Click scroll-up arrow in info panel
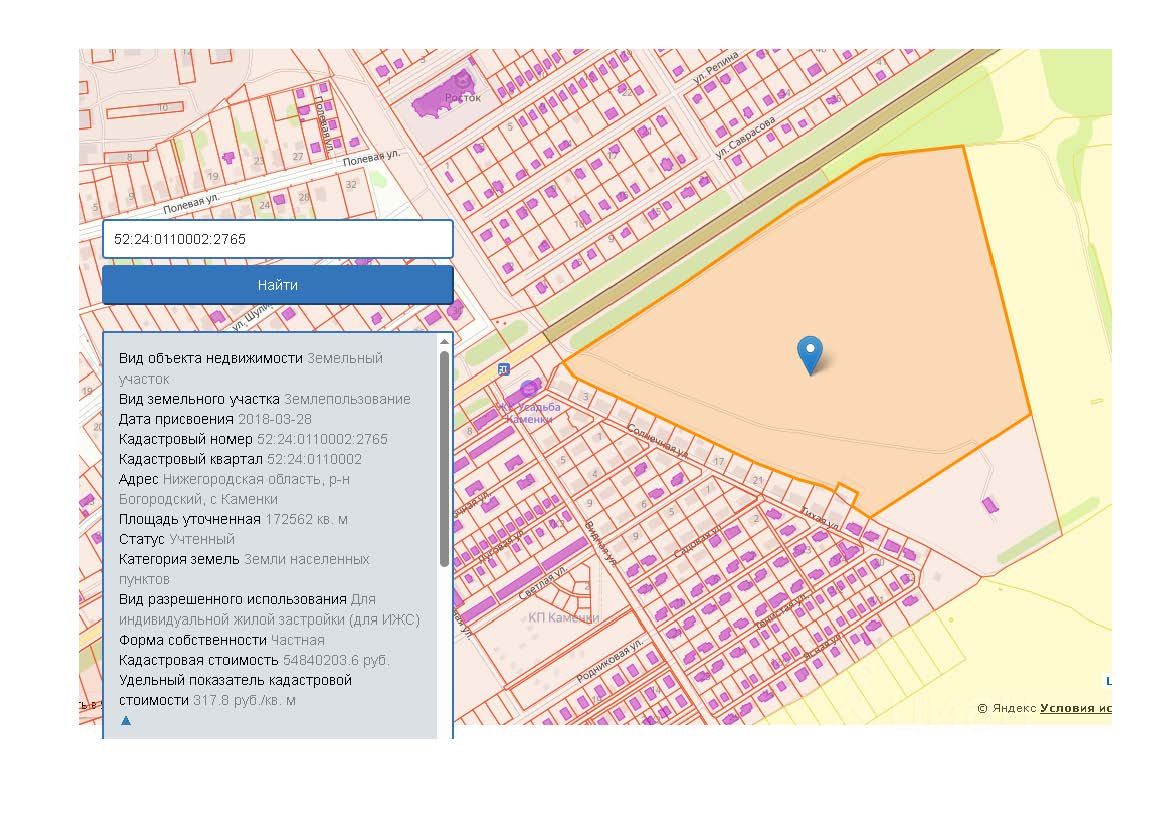The width and height of the screenshot is (1170, 827). (444, 342)
